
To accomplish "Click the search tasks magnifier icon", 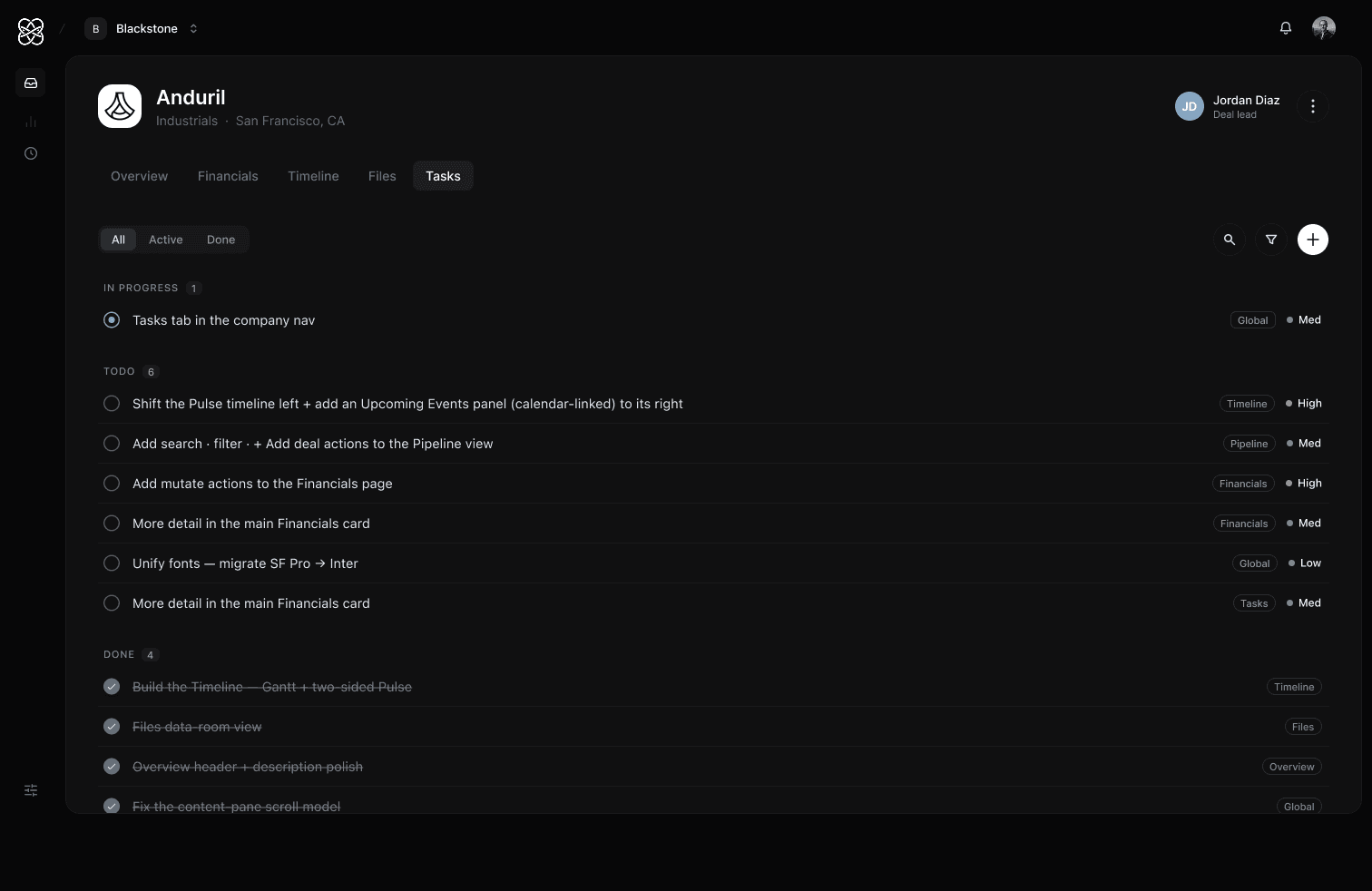I will coord(1230,240).
